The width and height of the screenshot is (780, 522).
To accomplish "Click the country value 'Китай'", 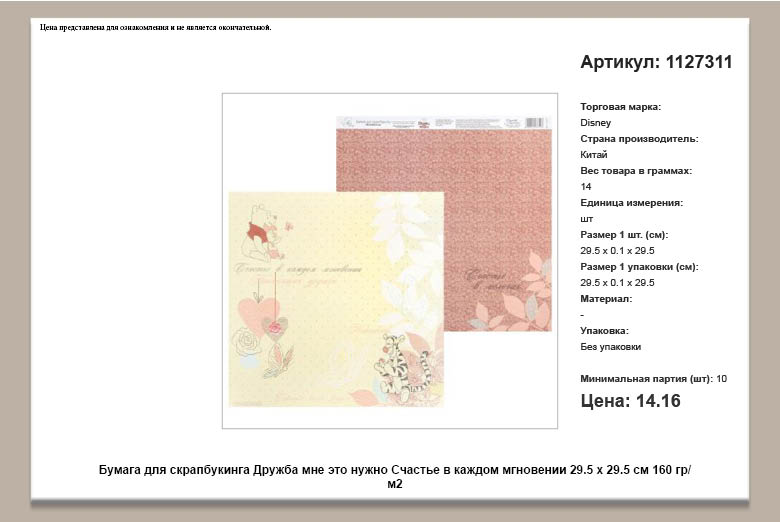I will (x=593, y=155).
